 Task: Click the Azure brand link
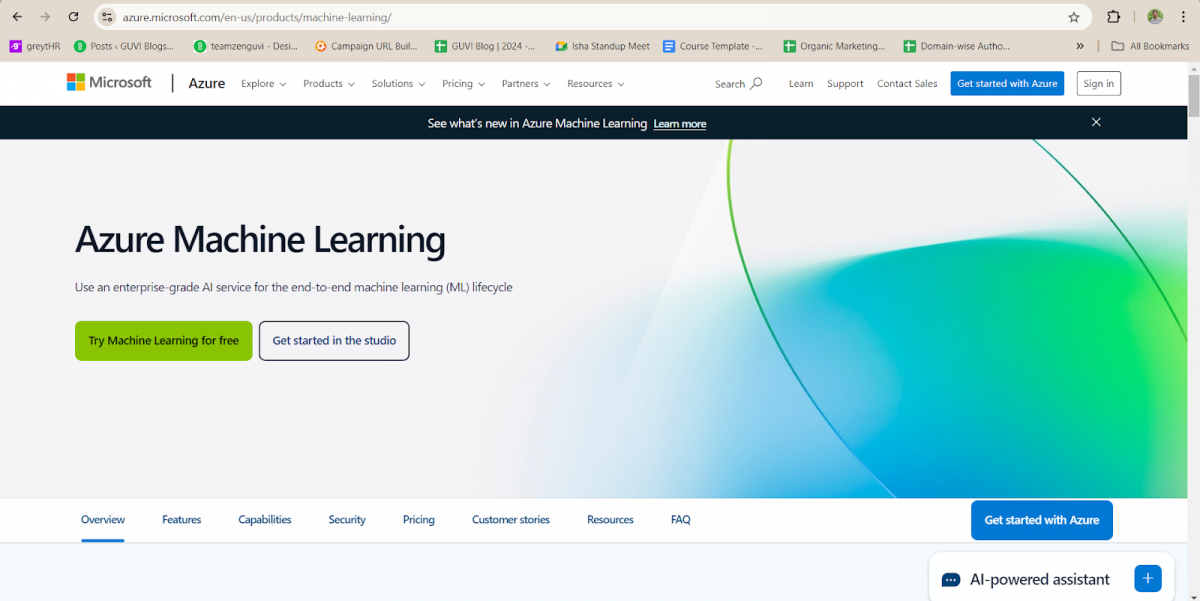pyautogui.click(x=207, y=84)
